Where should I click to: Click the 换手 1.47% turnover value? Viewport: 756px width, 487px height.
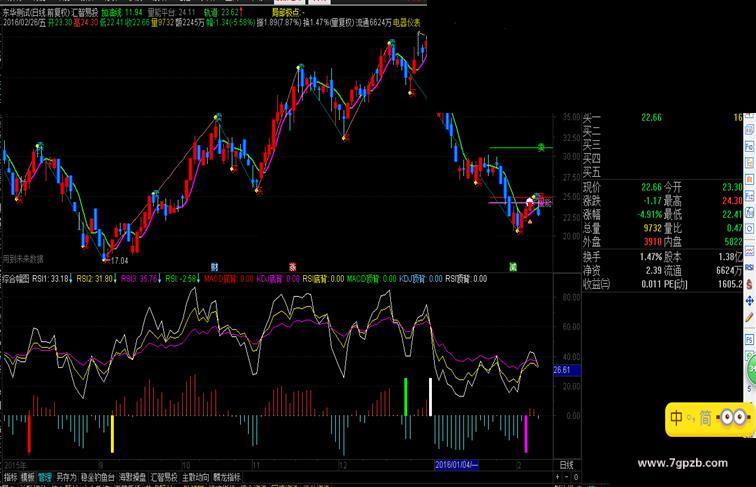click(651, 257)
